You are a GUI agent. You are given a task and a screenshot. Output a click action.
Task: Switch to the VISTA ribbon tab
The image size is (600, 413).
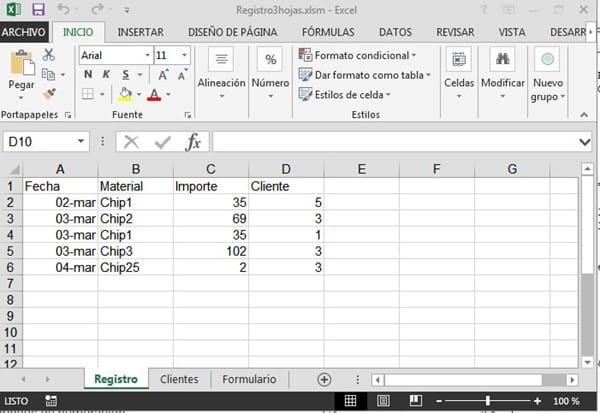(x=512, y=32)
